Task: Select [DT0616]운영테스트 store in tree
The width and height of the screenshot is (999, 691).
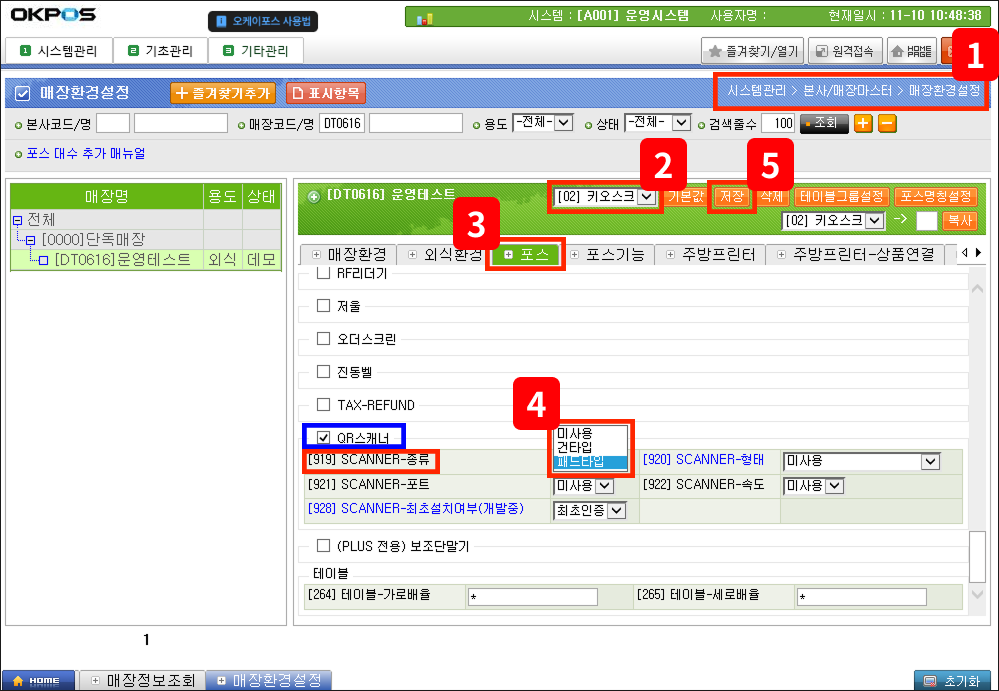Action: [x=112, y=260]
